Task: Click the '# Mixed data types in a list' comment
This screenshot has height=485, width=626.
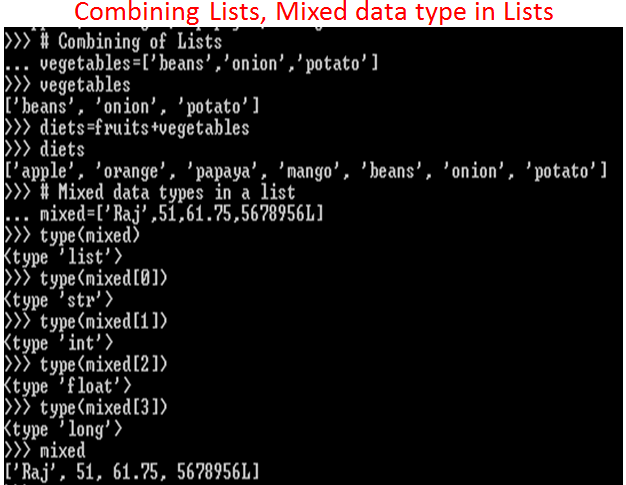Action: [168, 193]
